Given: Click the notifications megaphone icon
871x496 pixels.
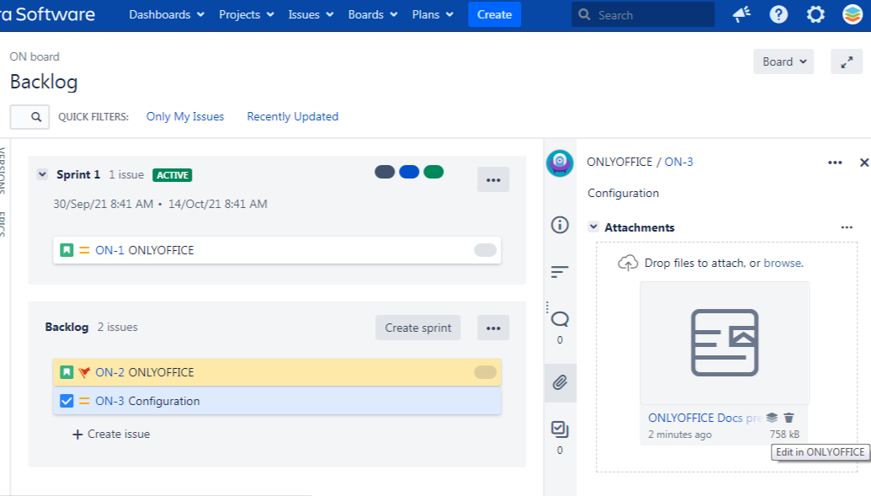Looking at the screenshot, I should [742, 15].
